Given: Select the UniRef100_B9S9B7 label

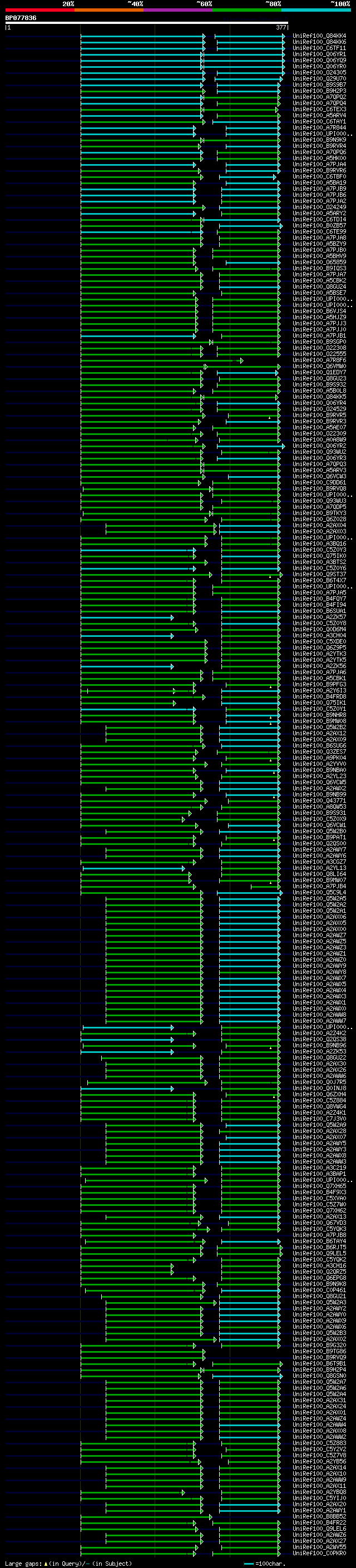Looking at the screenshot, I should click(x=319, y=85).
